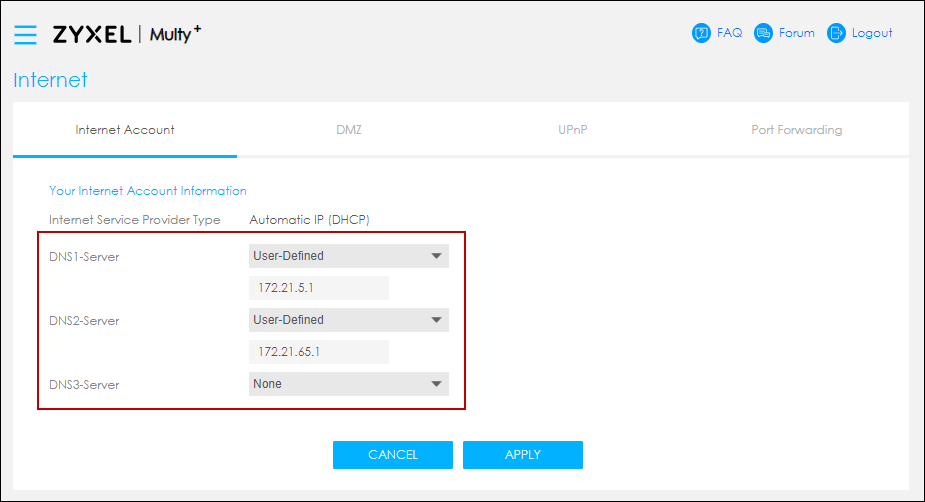Click the Logout door icon
The height and width of the screenshot is (502, 925).
(x=836, y=33)
